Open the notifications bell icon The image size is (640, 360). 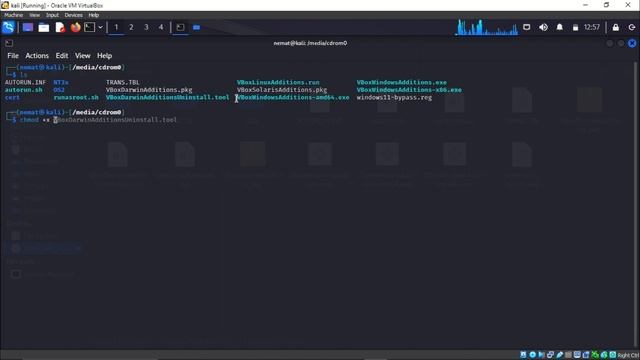[560, 27]
